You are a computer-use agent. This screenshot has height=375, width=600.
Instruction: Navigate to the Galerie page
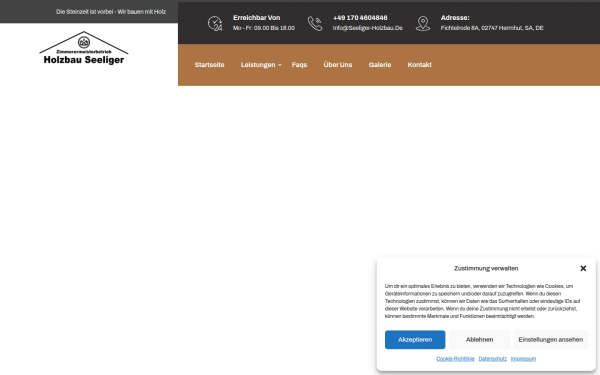380,65
